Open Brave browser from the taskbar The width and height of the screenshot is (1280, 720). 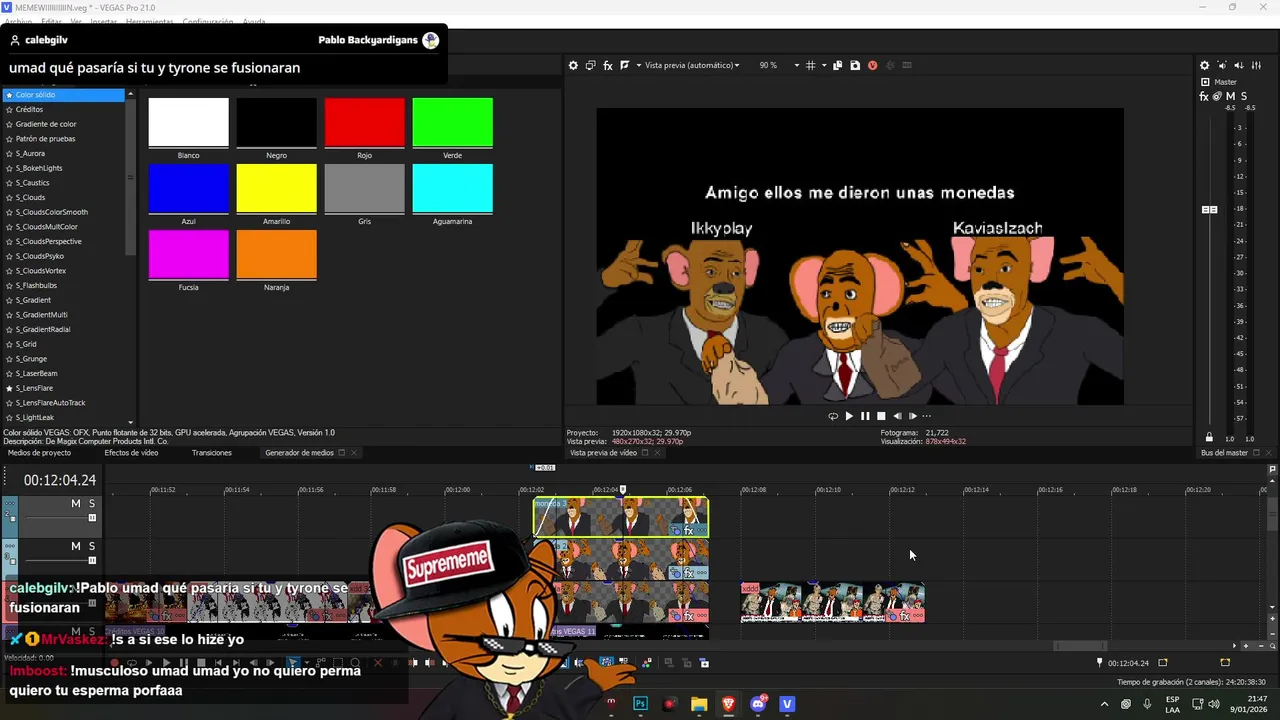tap(728, 704)
